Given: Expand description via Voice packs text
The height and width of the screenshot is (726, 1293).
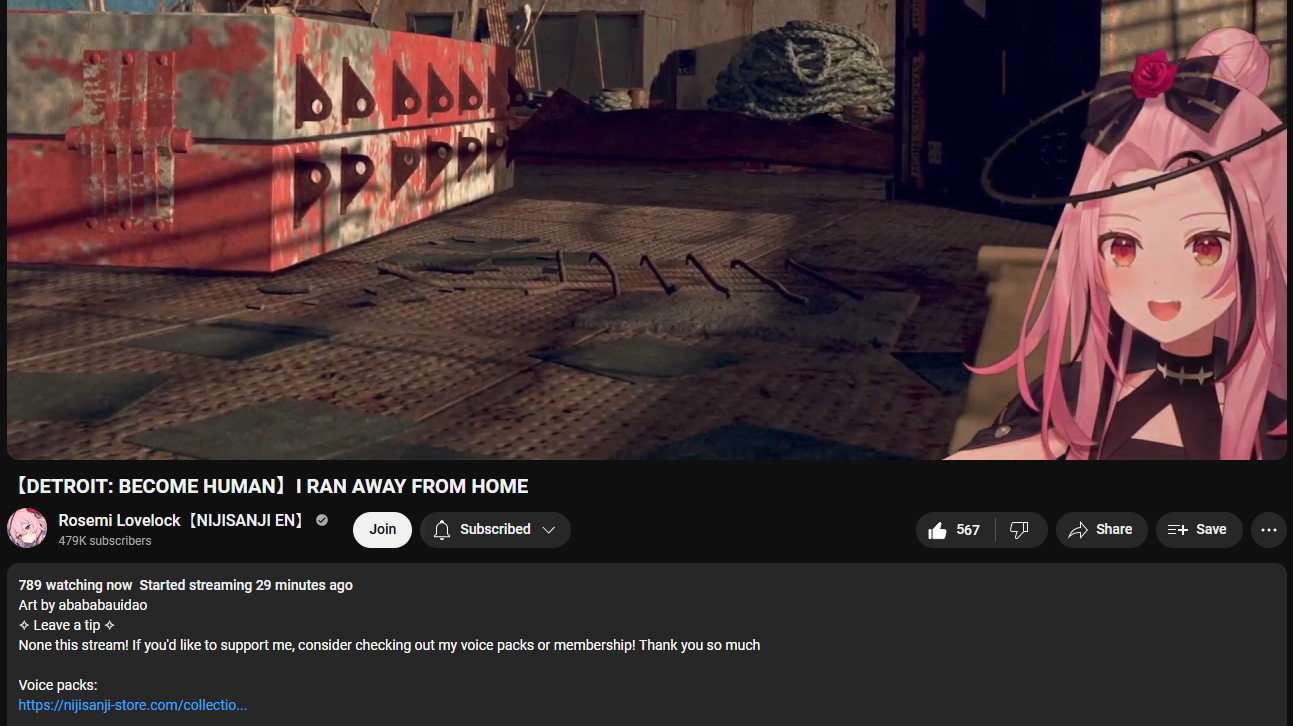Looking at the screenshot, I should click(58, 685).
